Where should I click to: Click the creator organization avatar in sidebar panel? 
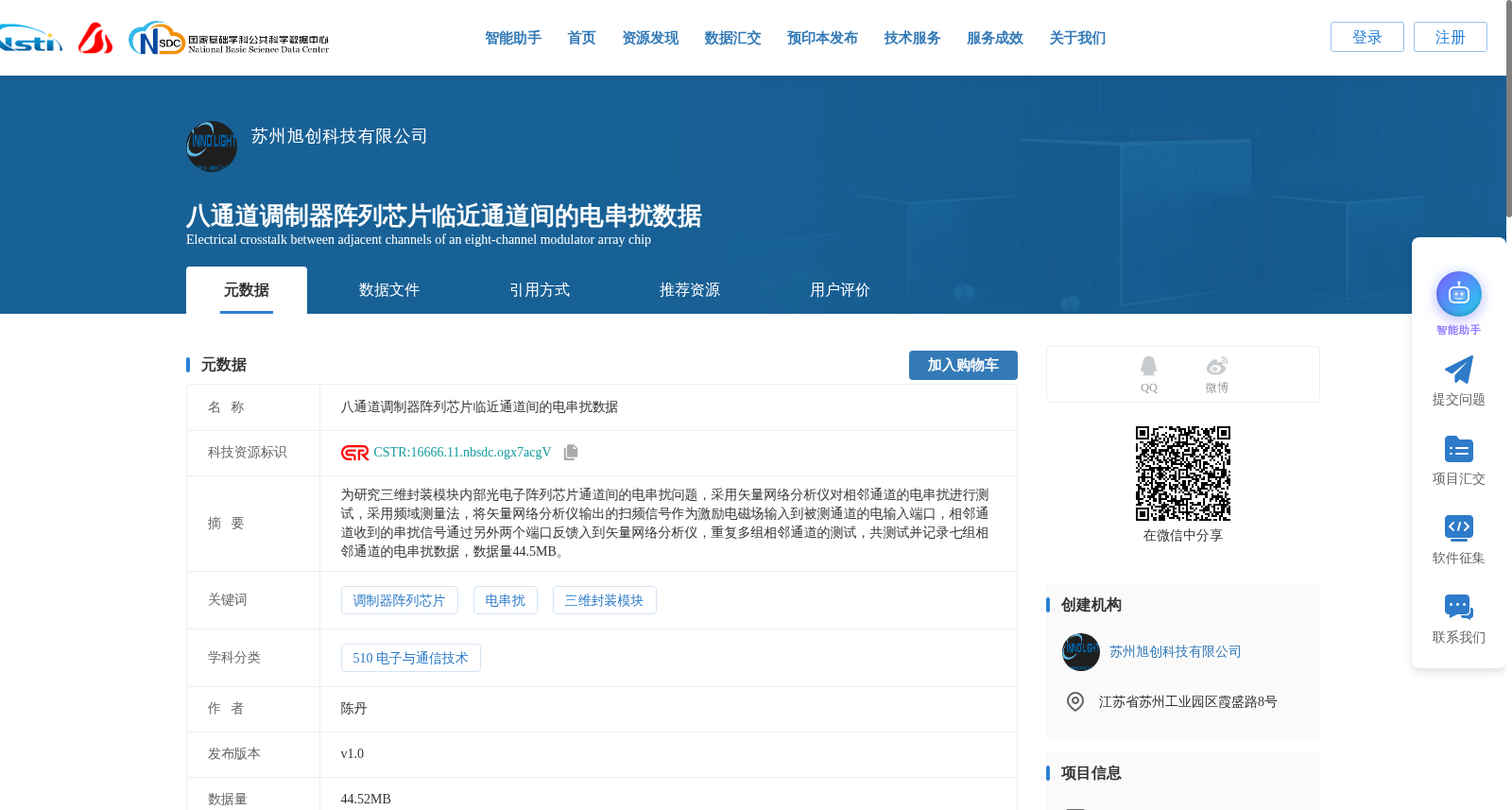pos(1081,652)
